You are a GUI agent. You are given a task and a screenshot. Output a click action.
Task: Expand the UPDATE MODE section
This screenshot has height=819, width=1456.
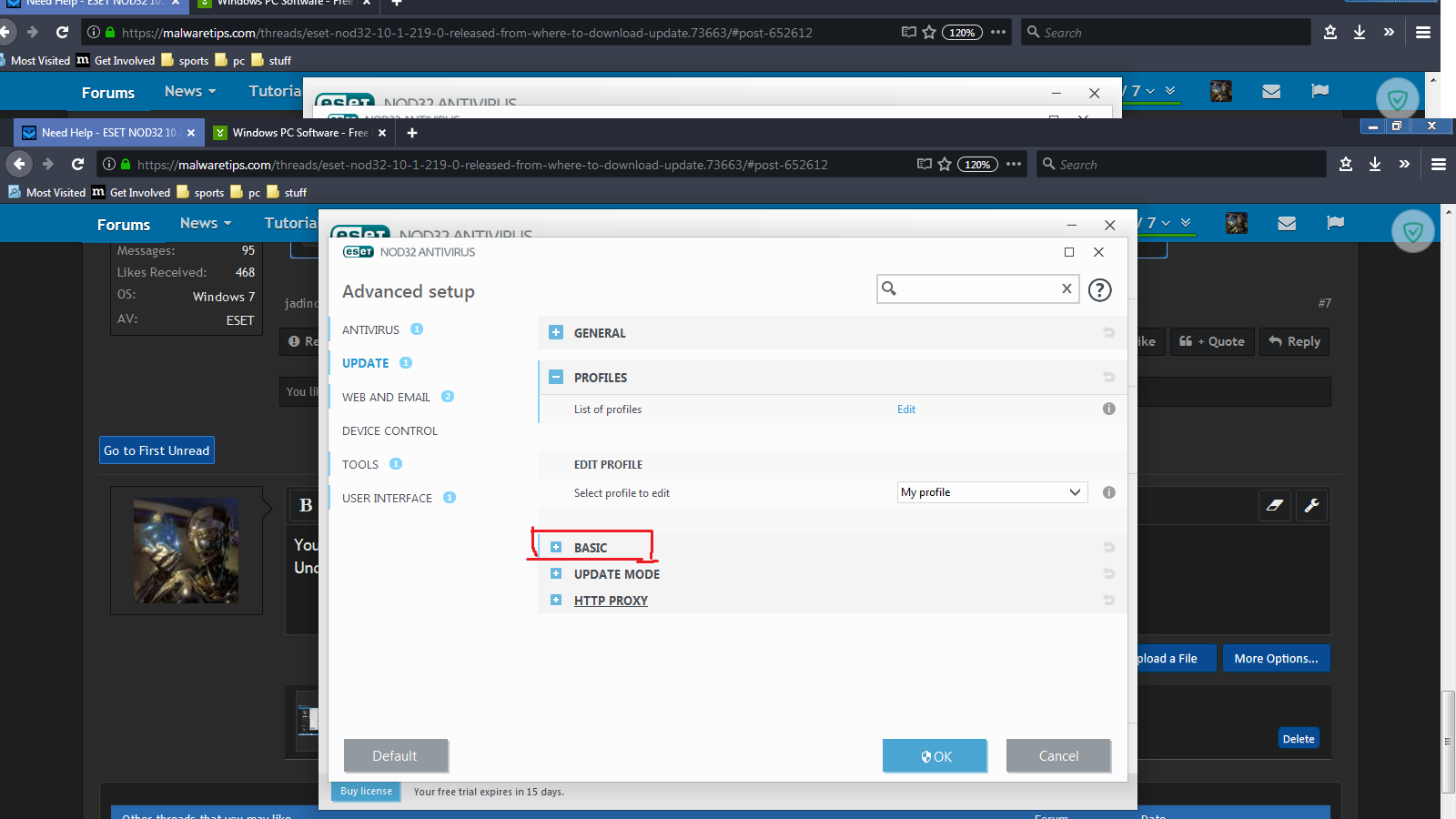[x=556, y=573]
